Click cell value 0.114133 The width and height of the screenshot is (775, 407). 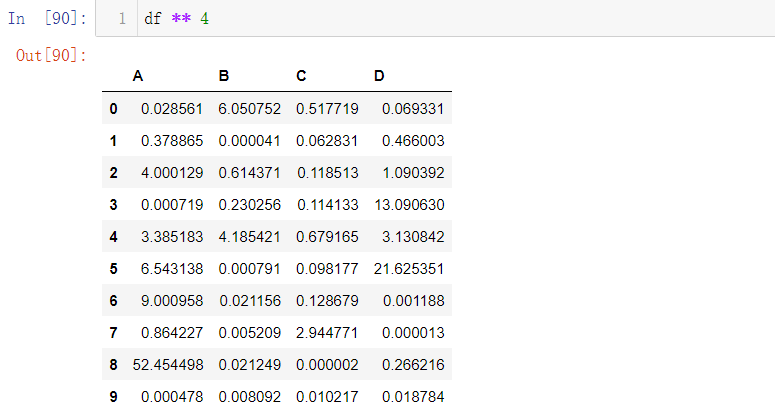pyautogui.click(x=327, y=205)
